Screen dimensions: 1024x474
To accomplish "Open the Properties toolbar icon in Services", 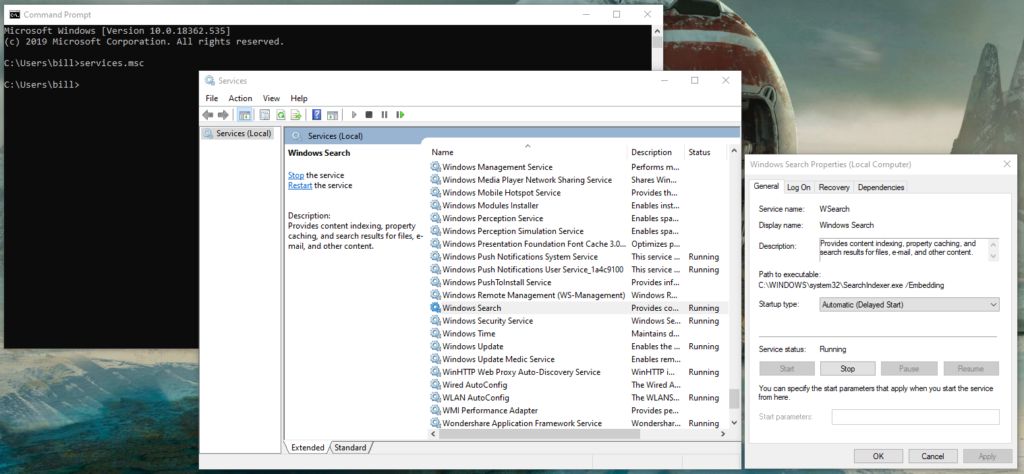I will (264, 115).
